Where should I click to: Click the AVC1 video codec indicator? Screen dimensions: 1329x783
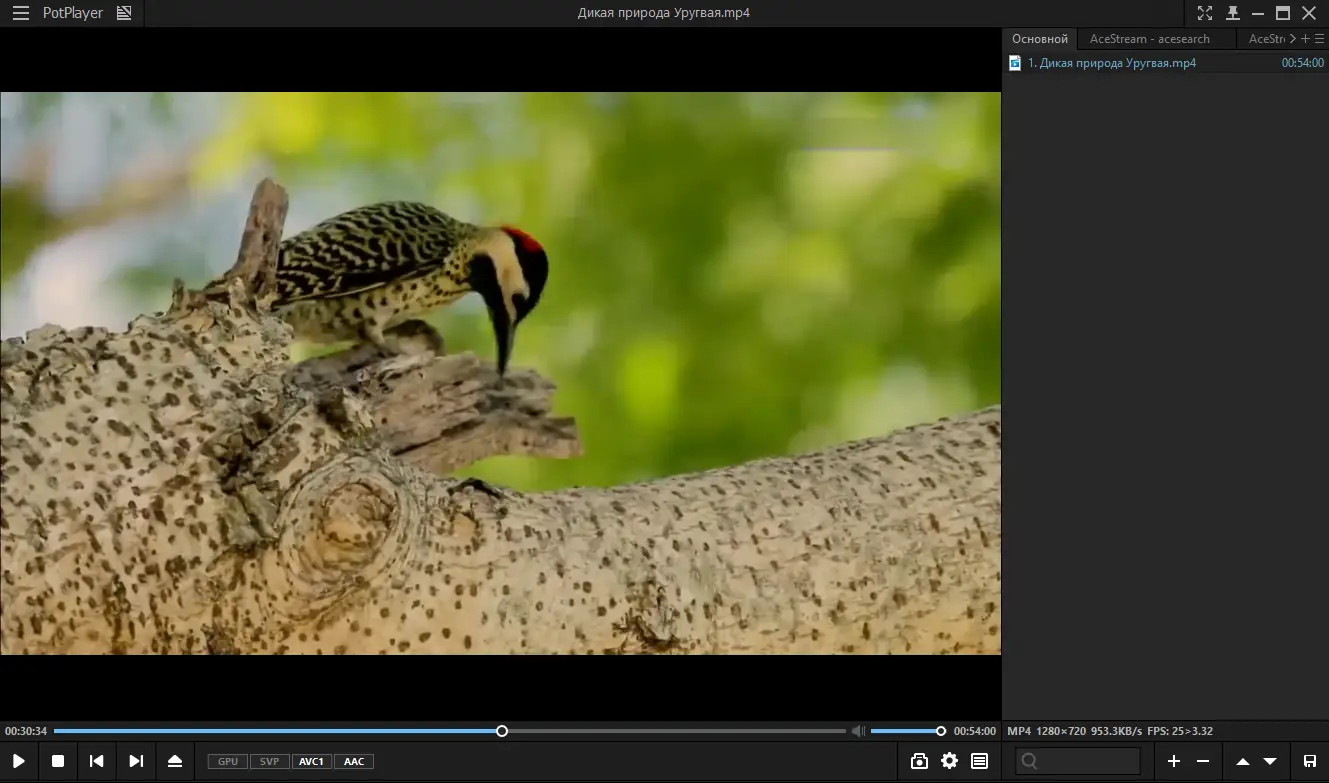312,762
